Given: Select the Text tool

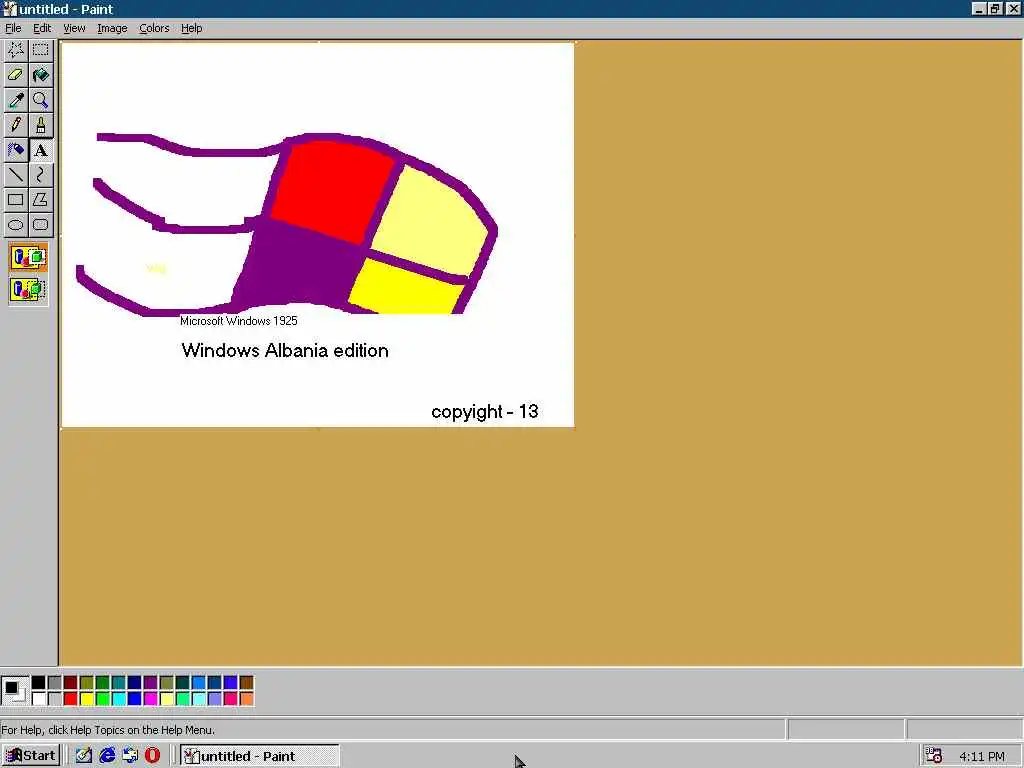Looking at the screenshot, I should click(40, 150).
